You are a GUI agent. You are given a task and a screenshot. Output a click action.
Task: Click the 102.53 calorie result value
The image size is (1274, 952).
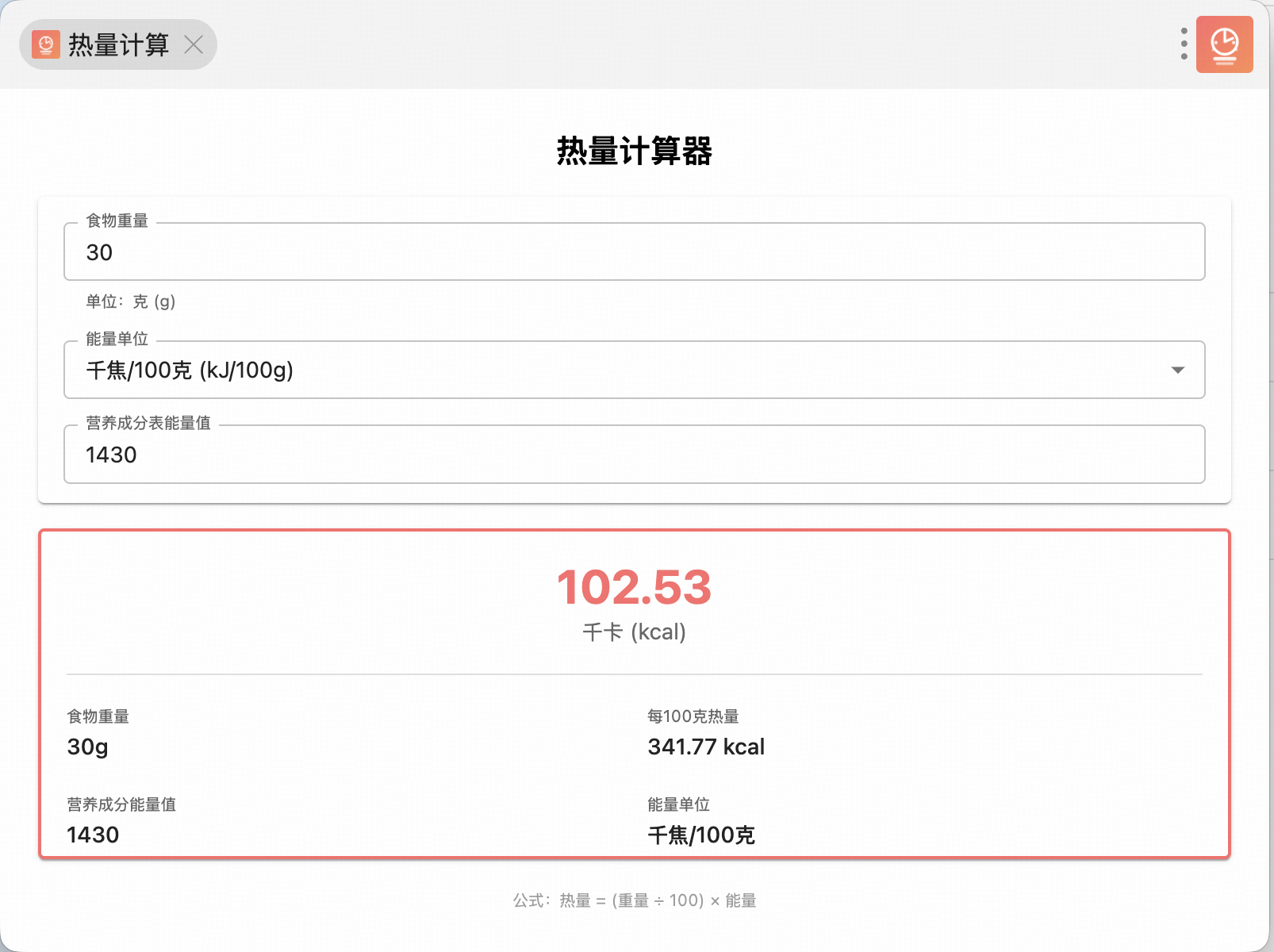click(x=634, y=588)
